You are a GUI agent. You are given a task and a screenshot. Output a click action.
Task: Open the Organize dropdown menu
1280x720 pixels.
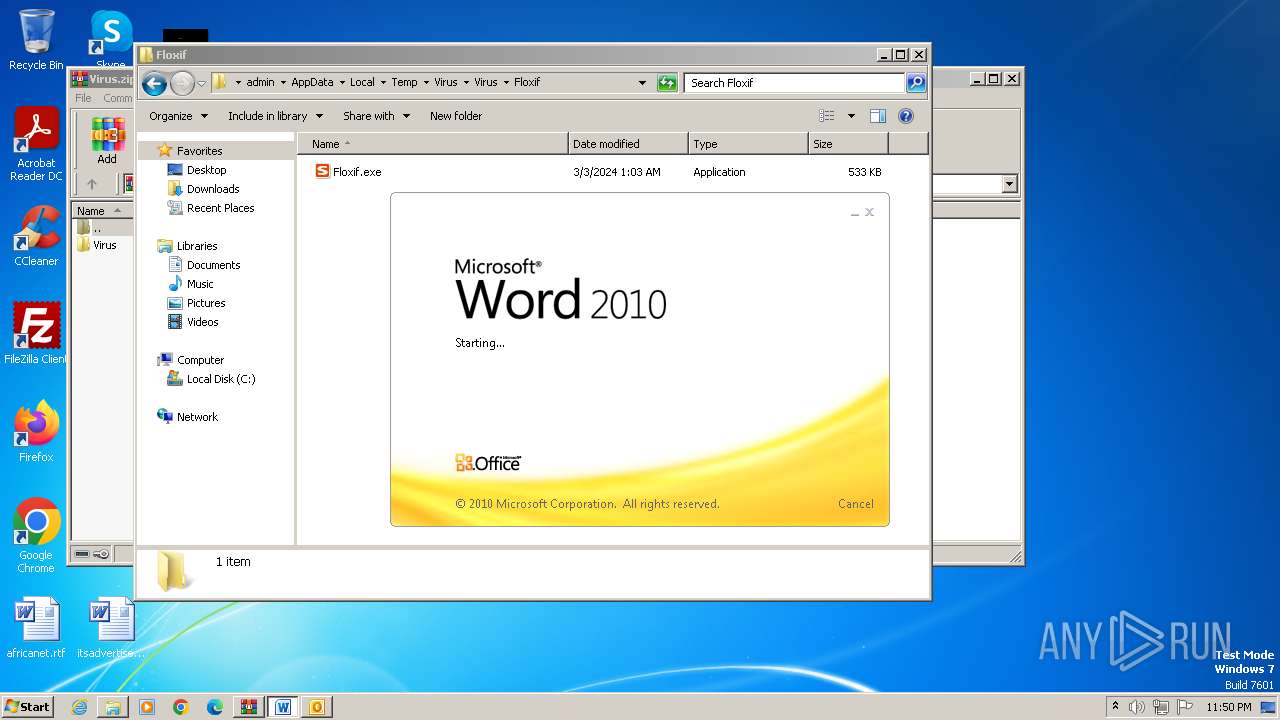point(178,116)
